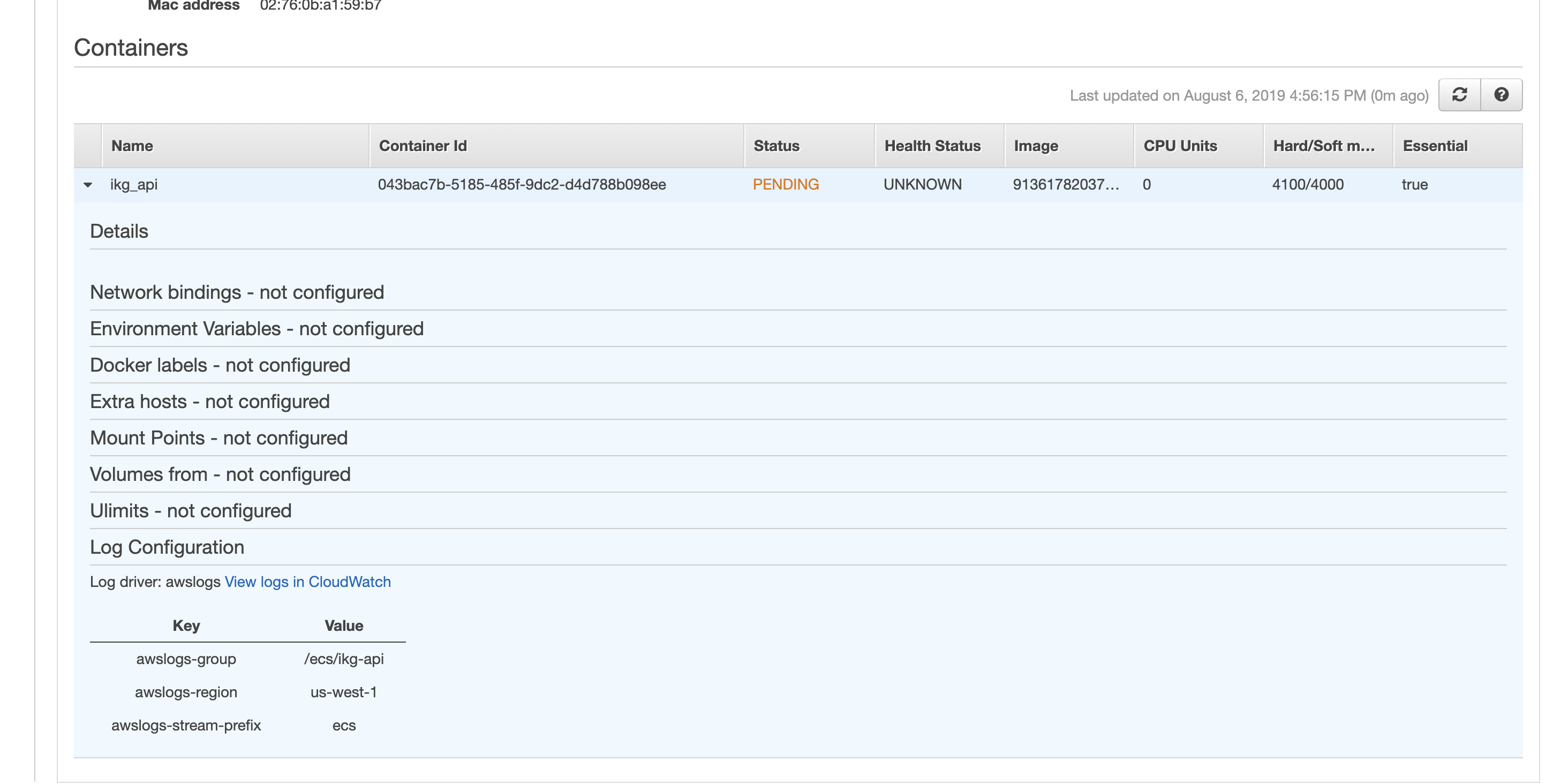Click Health Status column header

click(932, 146)
